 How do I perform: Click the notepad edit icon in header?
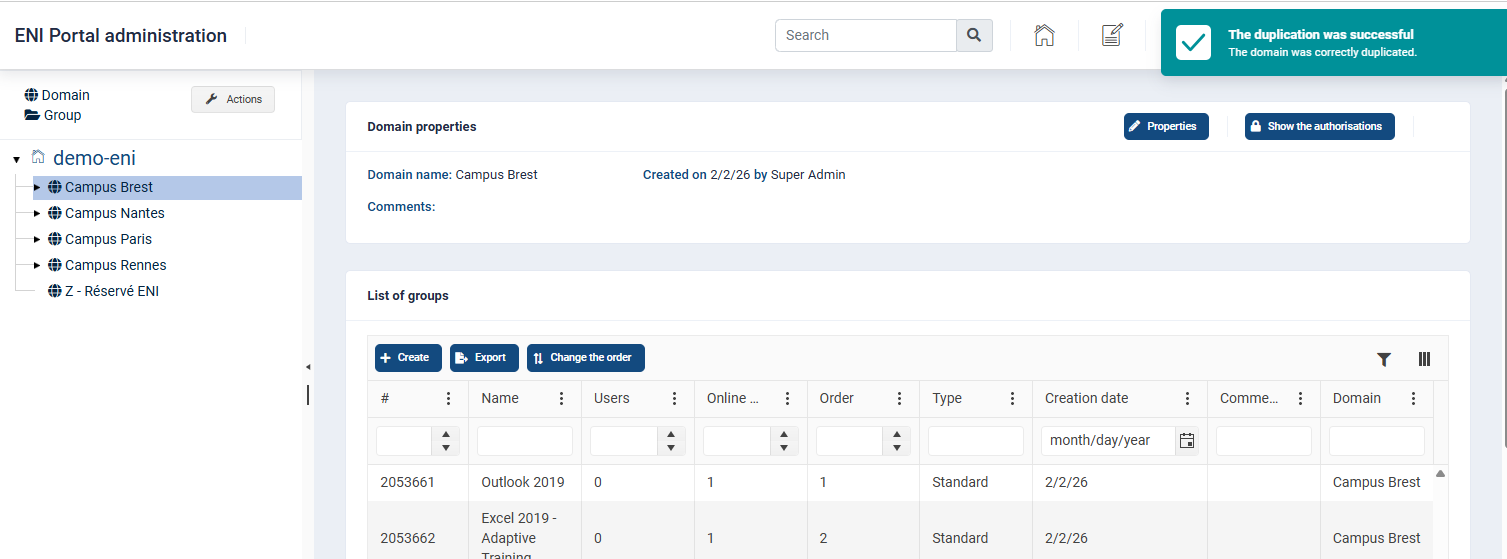pyautogui.click(x=1112, y=35)
